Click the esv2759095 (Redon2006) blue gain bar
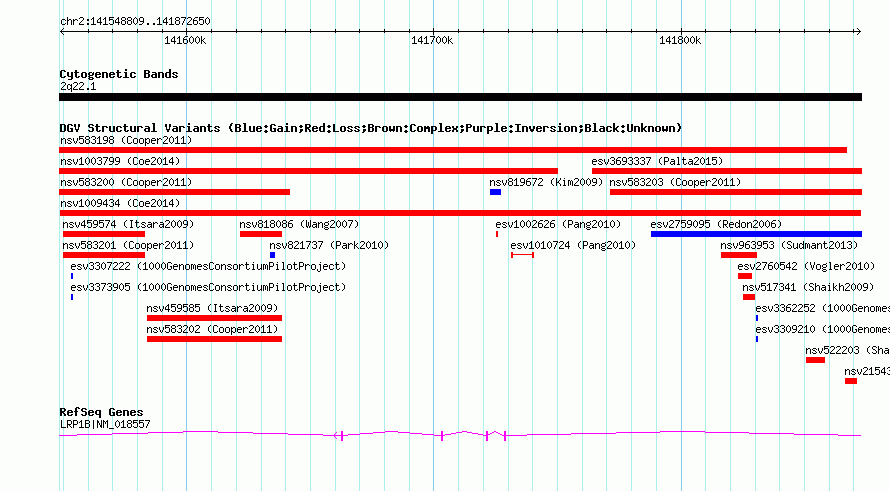The image size is (890, 491). [756, 234]
